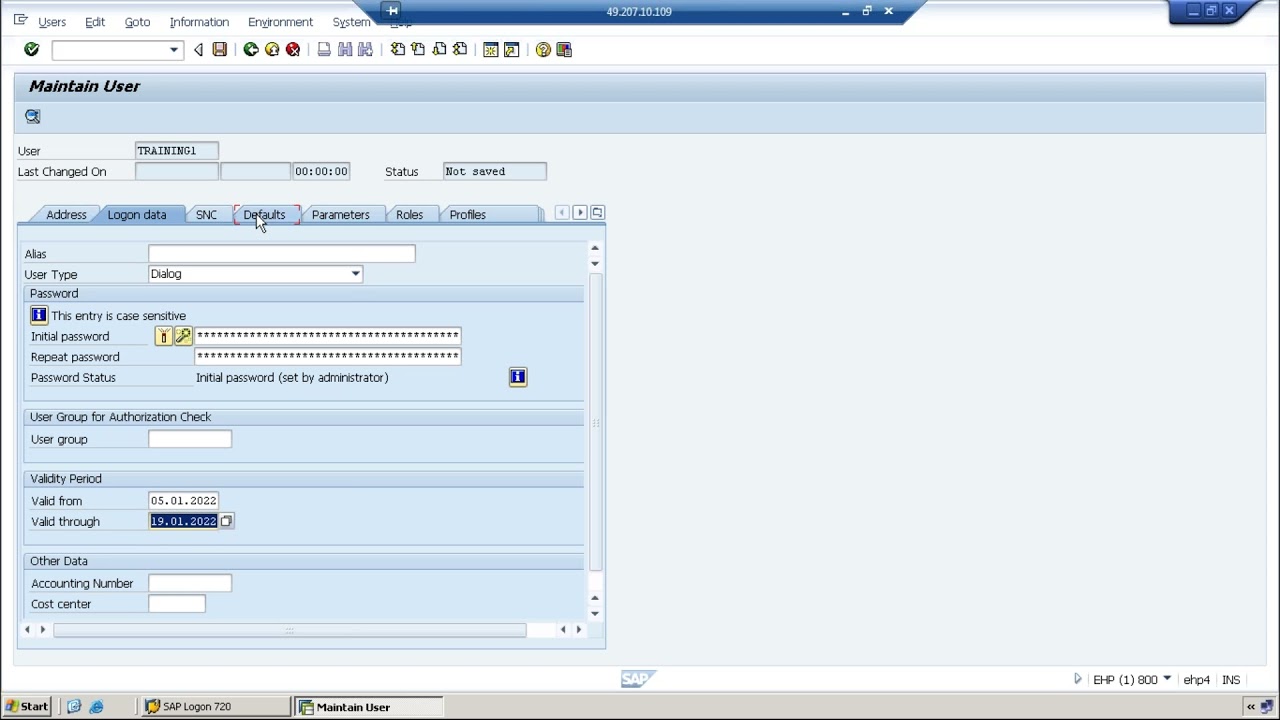Click the Password Status information icon

tap(518, 377)
